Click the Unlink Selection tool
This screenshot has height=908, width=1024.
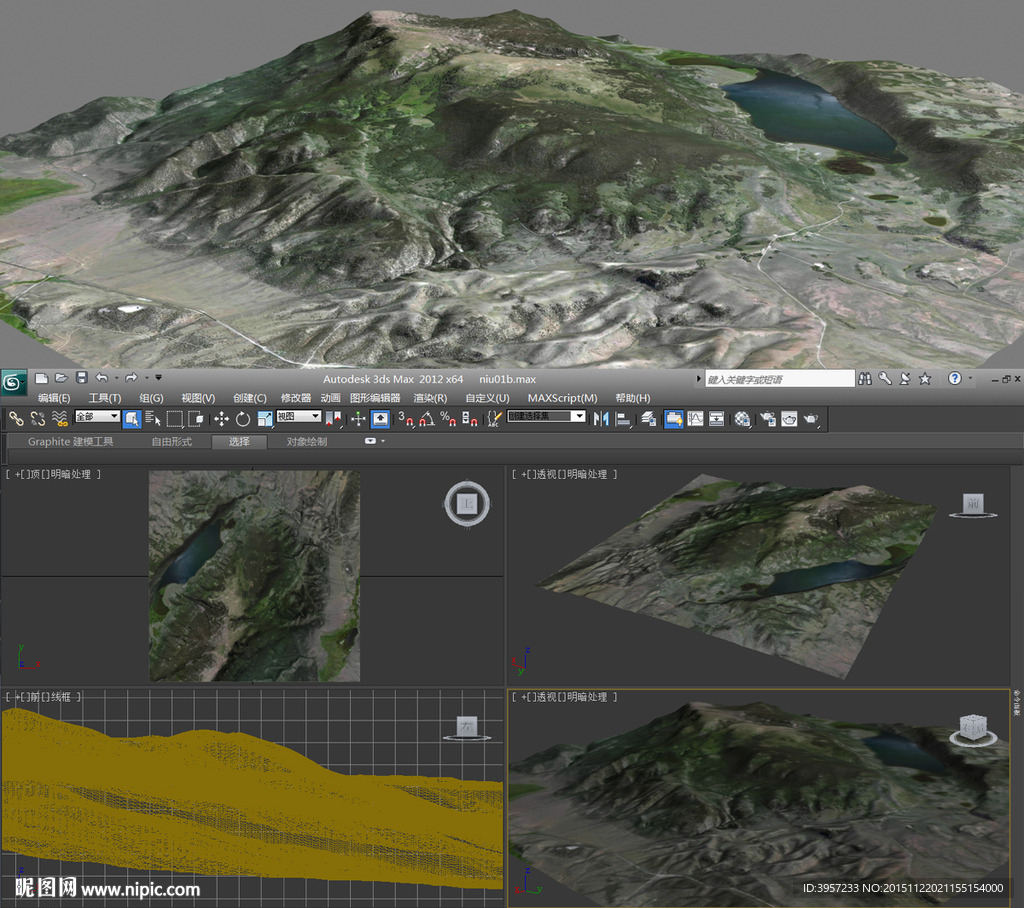(x=38, y=419)
